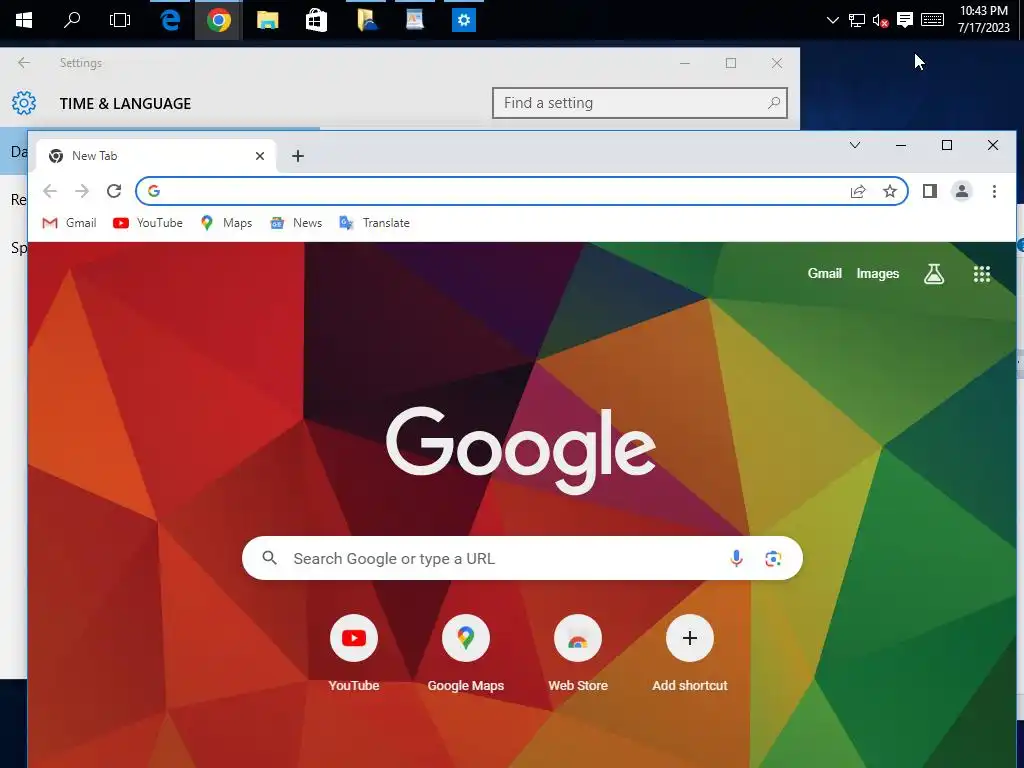Open Chrome side panel
This screenshot has width=1024, height=768.
[930, 191]
